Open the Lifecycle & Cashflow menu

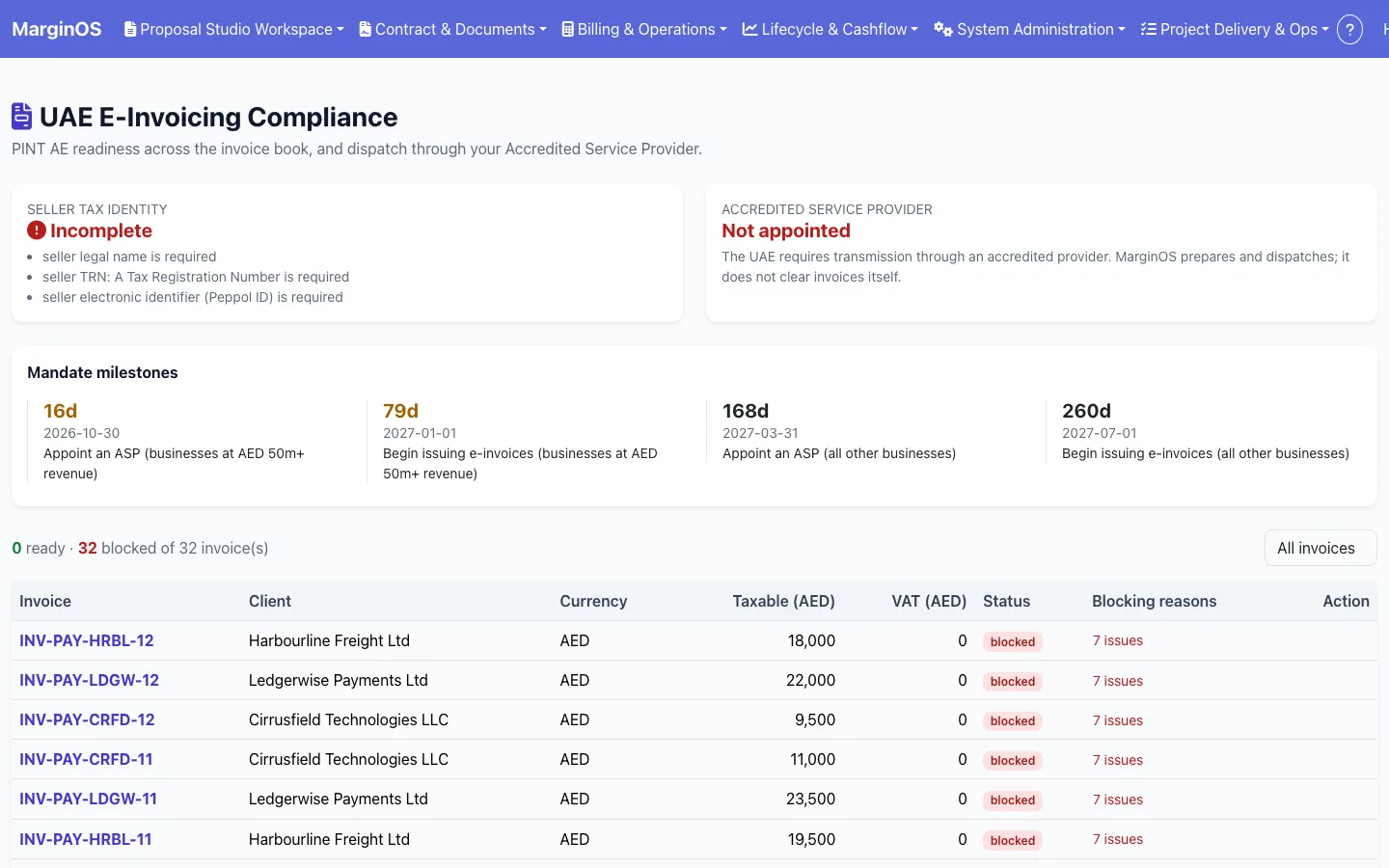point(830,29)
